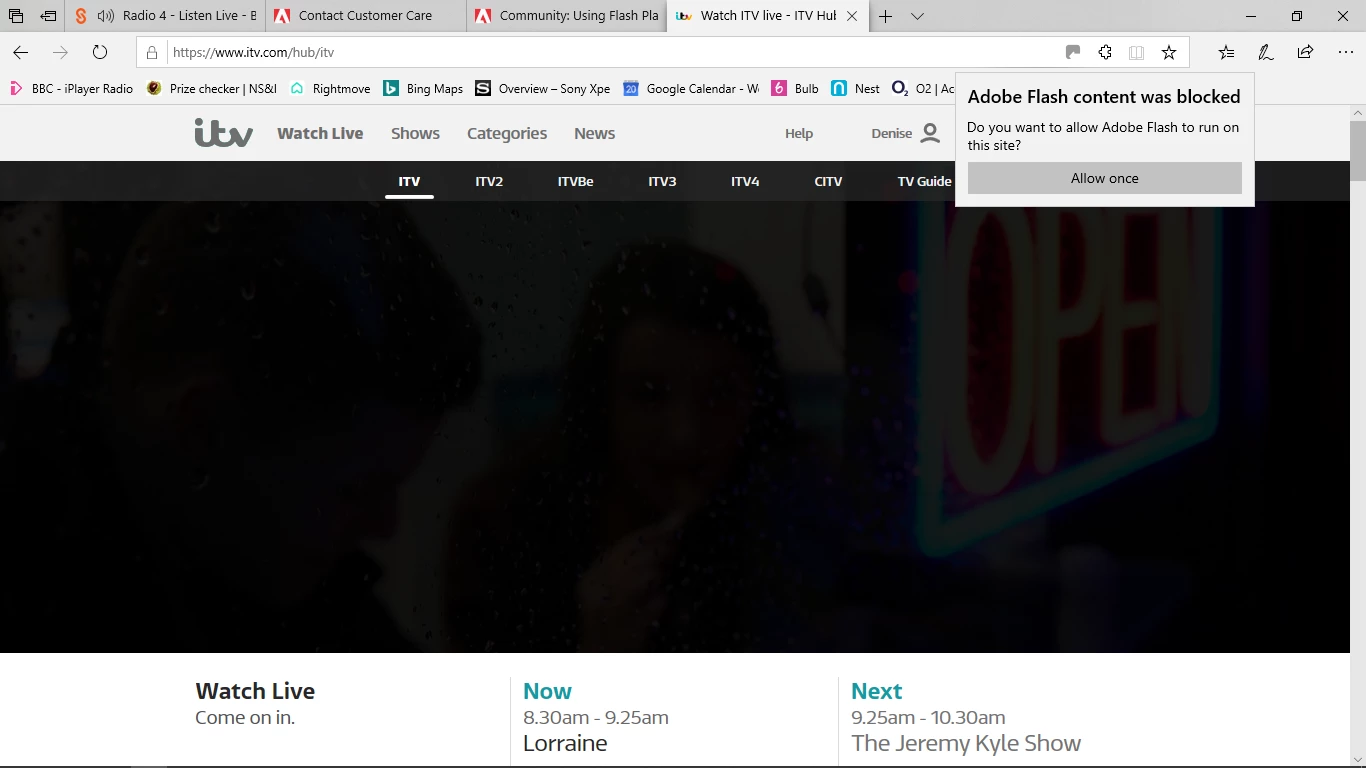
Task: Click the Watch Live heading text
Action: tap(255, 691)
